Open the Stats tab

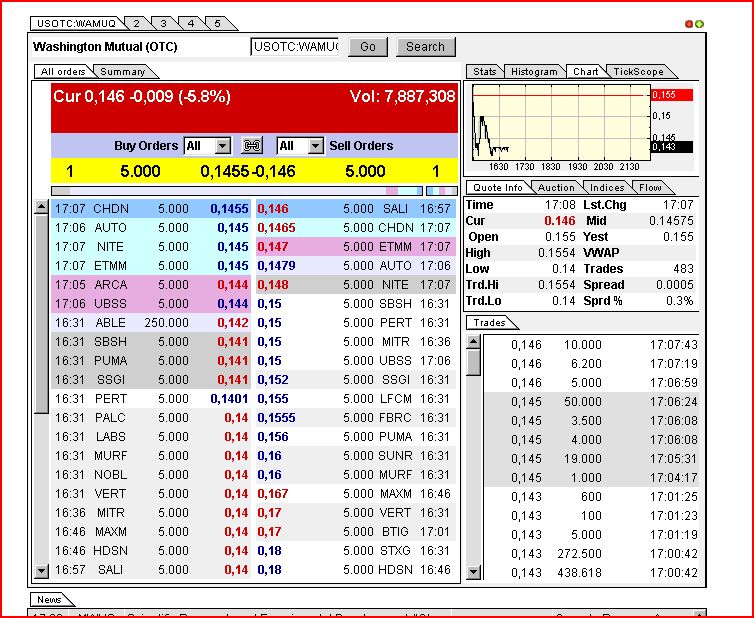click(485, 72)
